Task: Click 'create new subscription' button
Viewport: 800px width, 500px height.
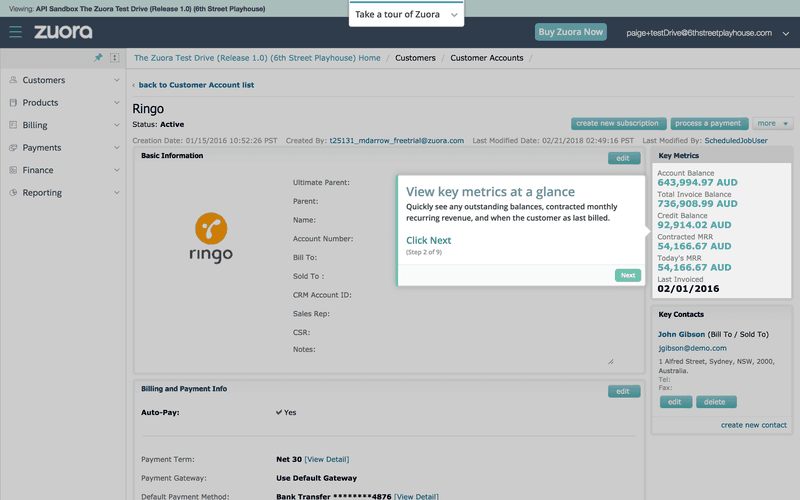Action: point(619,123)
